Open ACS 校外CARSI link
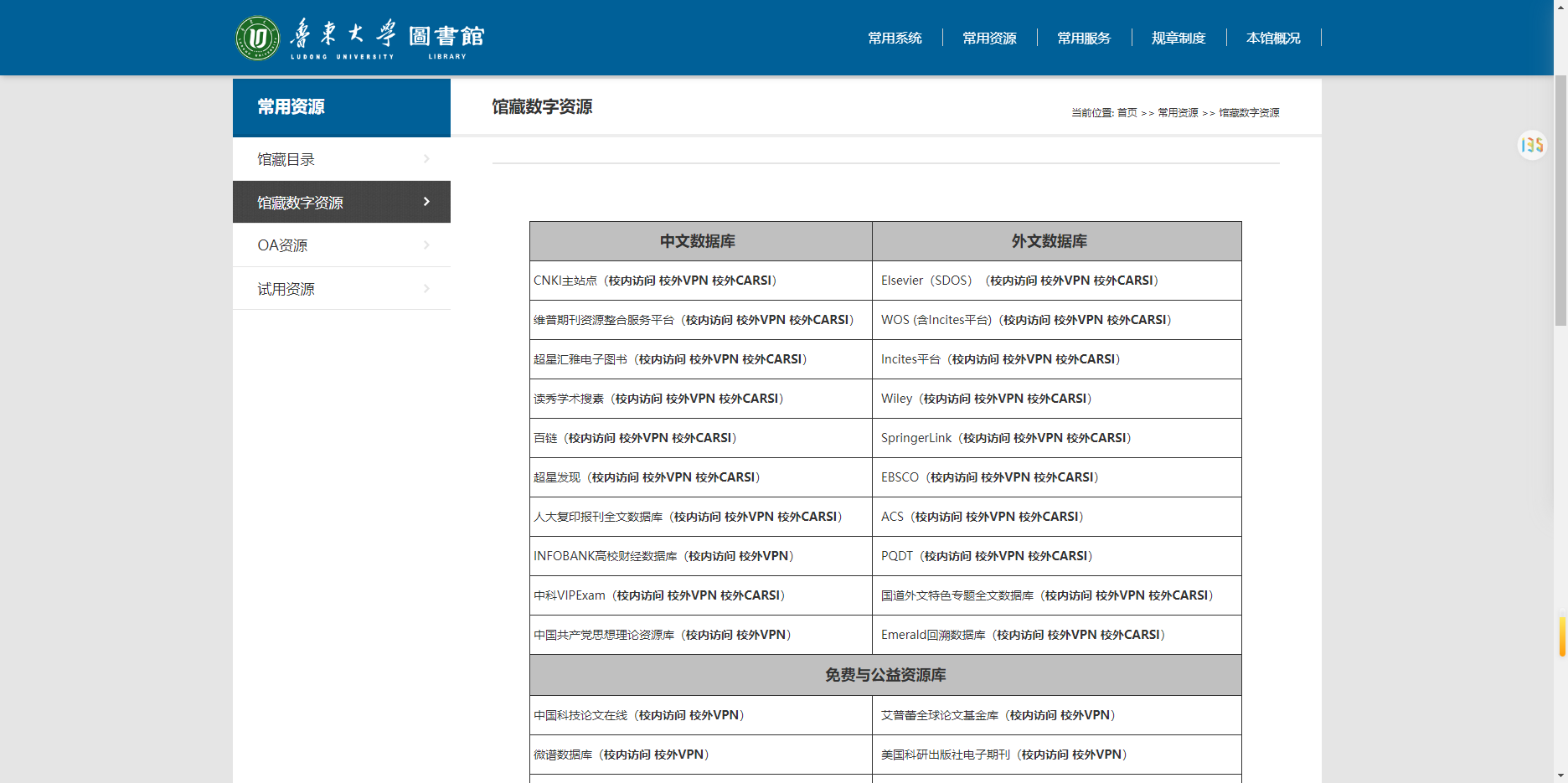The image size is (1568, 783). 1049,517
